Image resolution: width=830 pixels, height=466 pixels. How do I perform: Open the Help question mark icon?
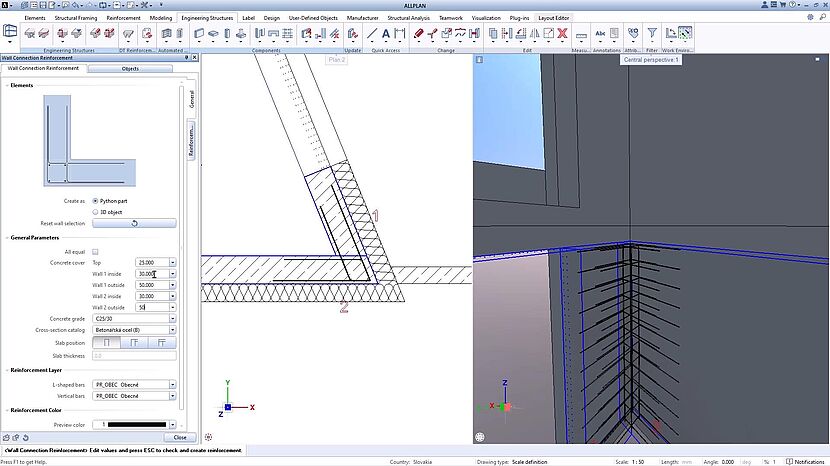[792, 5]
